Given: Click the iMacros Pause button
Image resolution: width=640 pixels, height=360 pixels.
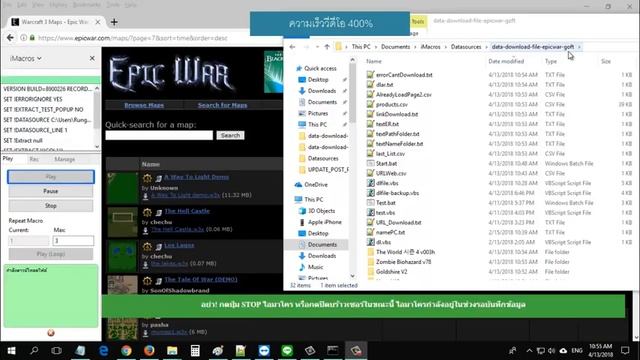Looking at the screenshot, I should 51,191.
